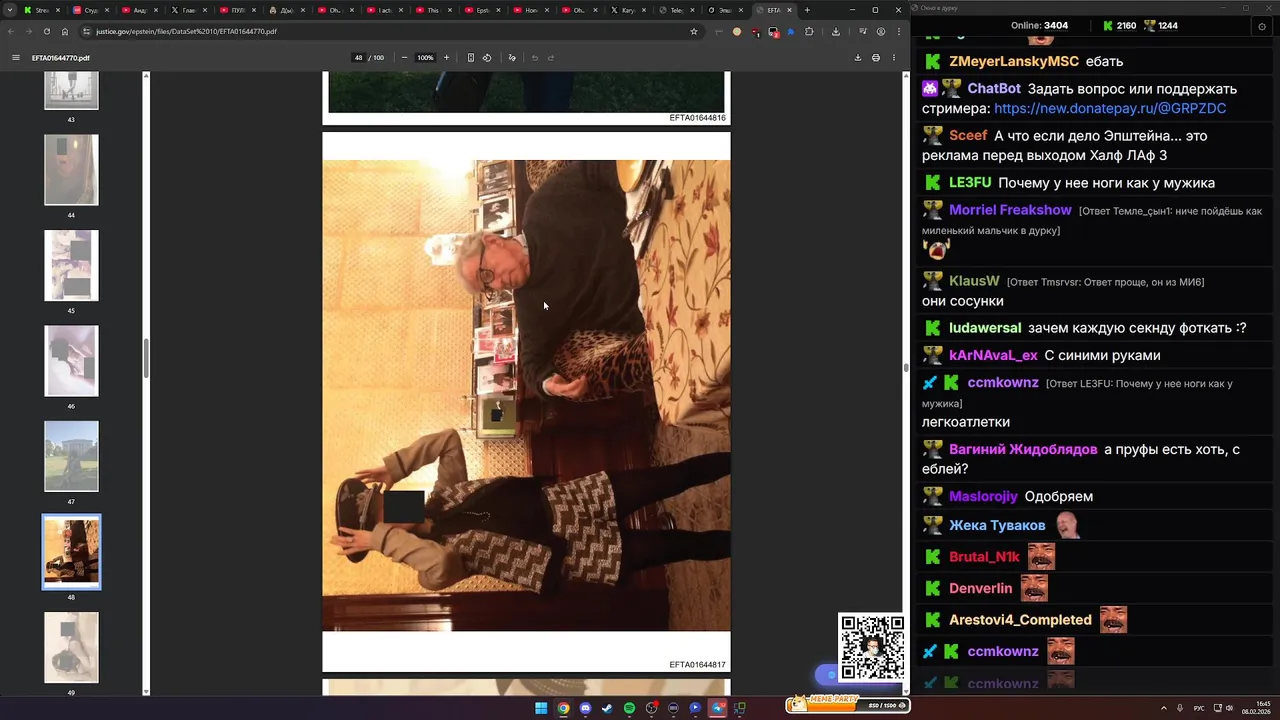Switch to the Telegram browser tab
The height and width of the screenshot is (720, 1280).
678,10
